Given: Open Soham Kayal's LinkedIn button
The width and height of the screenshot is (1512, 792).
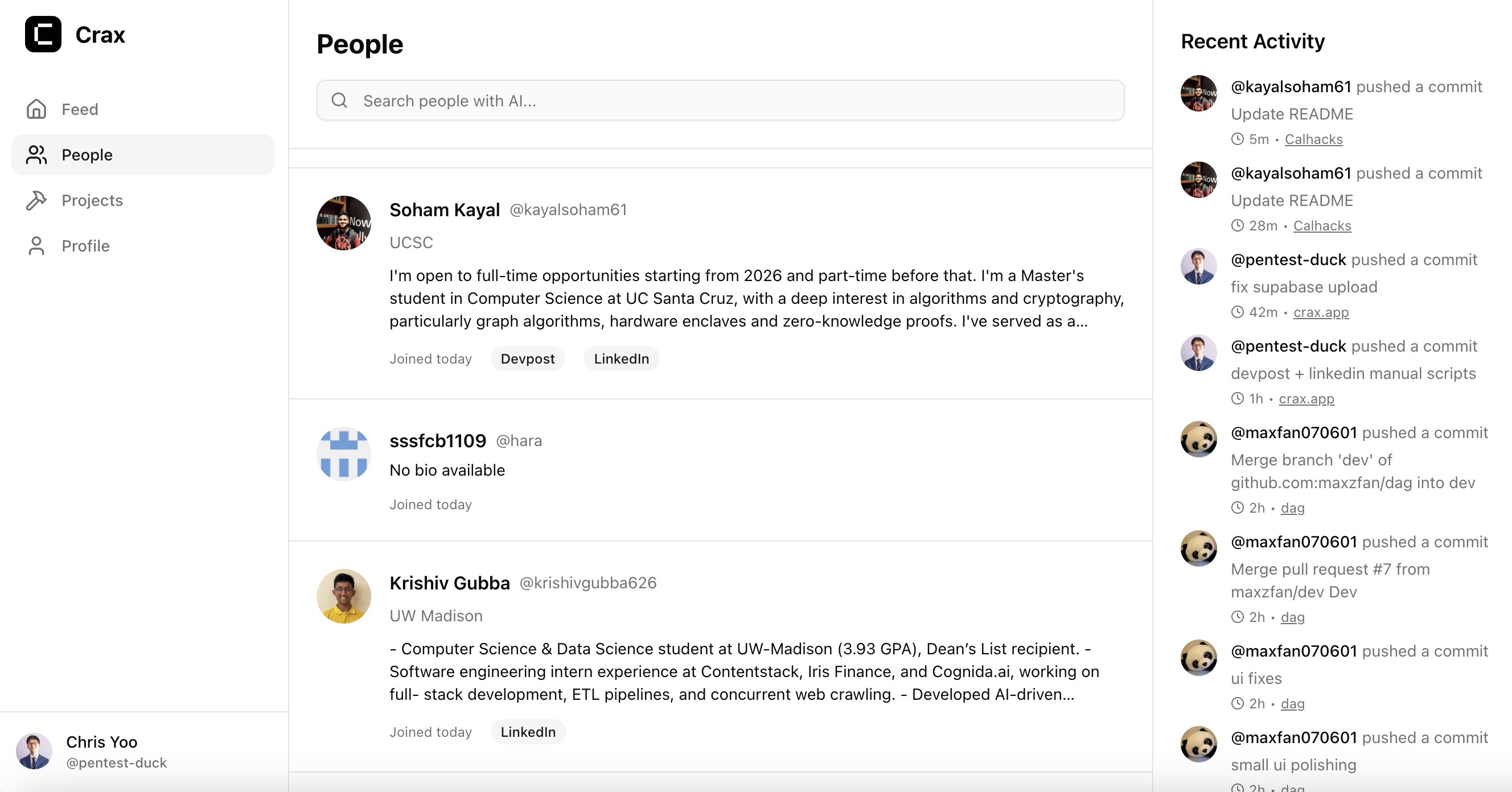Looking at the screenshot, I should [x=621, y=358].
